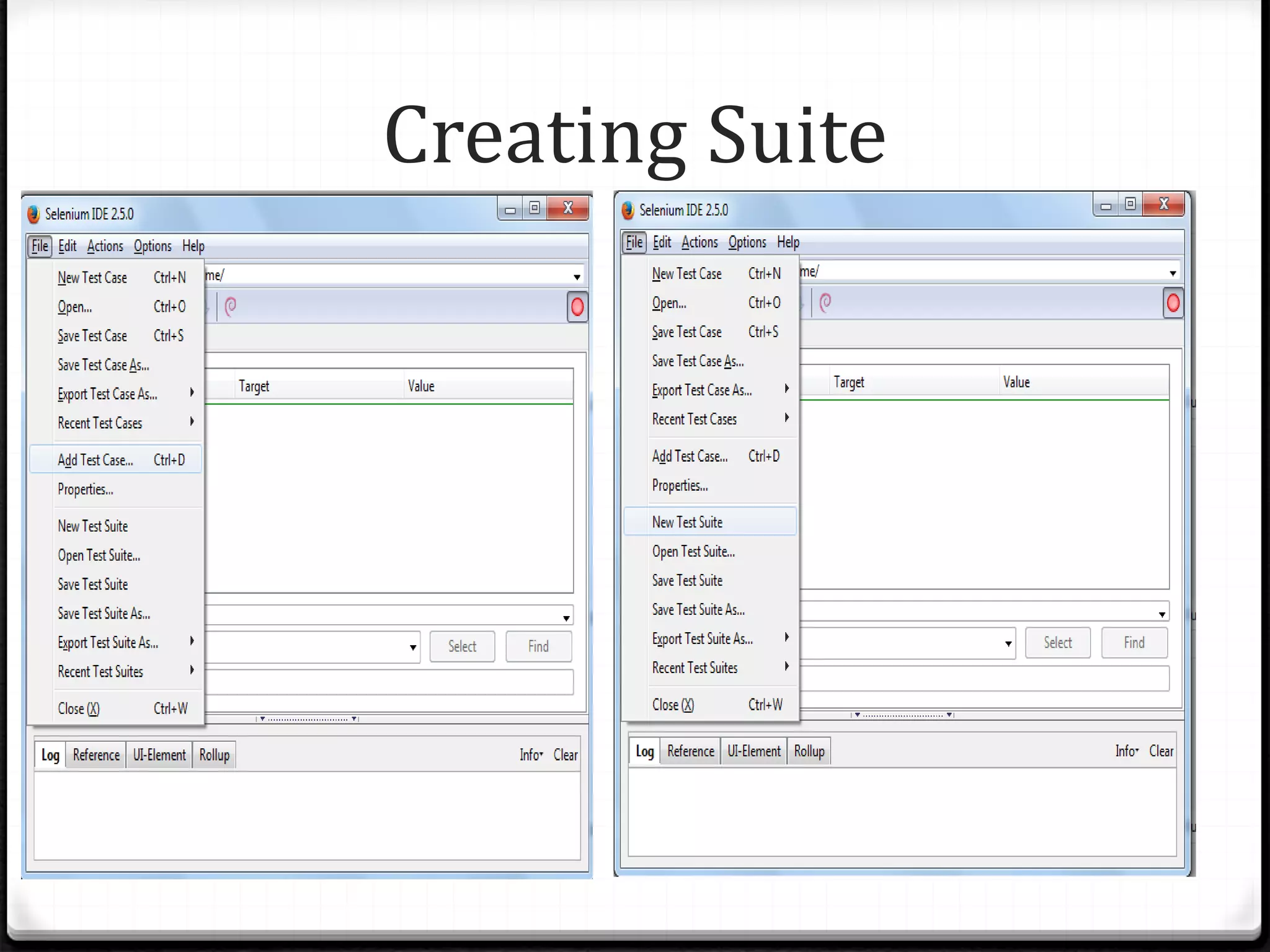
Task: Switch to UI-Element tab in left window
Action: point(159,755)
